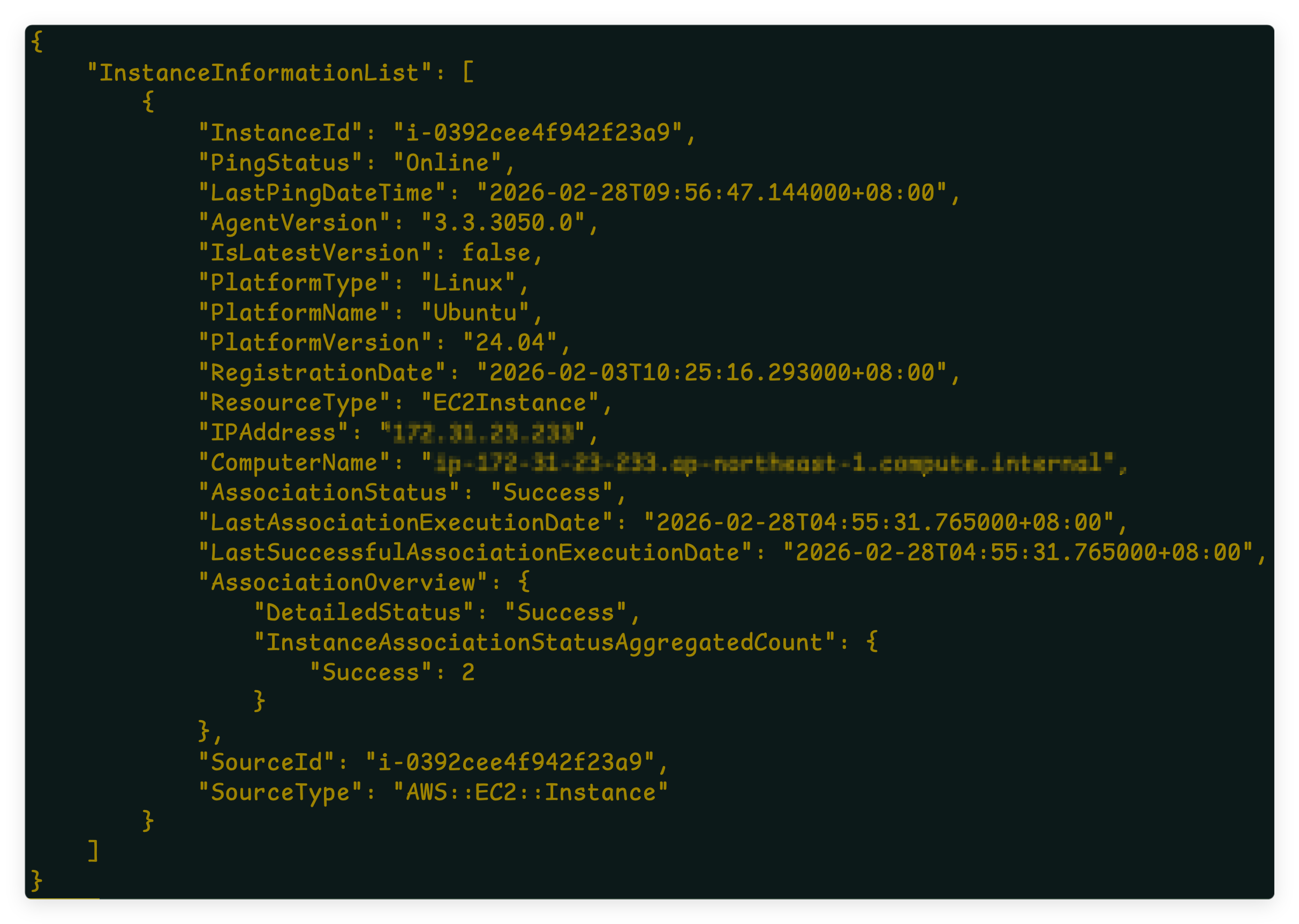Click the "Ubuntu" PlatformName value

[474, 313]
